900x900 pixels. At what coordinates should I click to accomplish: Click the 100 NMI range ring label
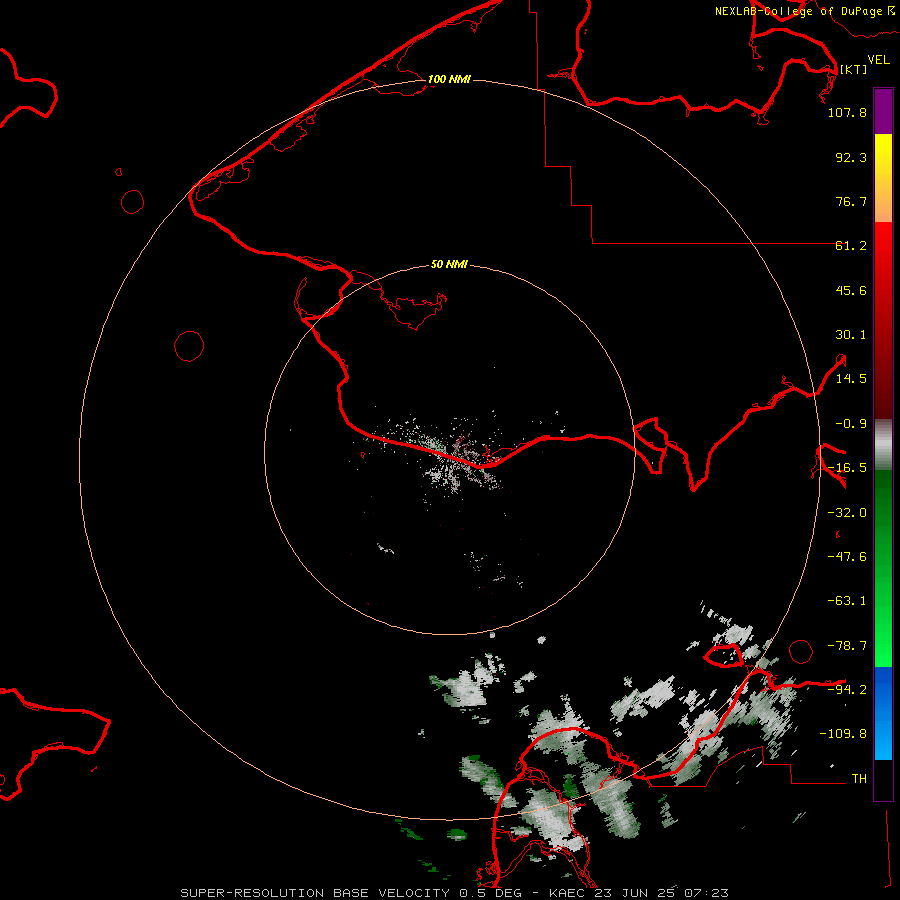pos(449,79)
